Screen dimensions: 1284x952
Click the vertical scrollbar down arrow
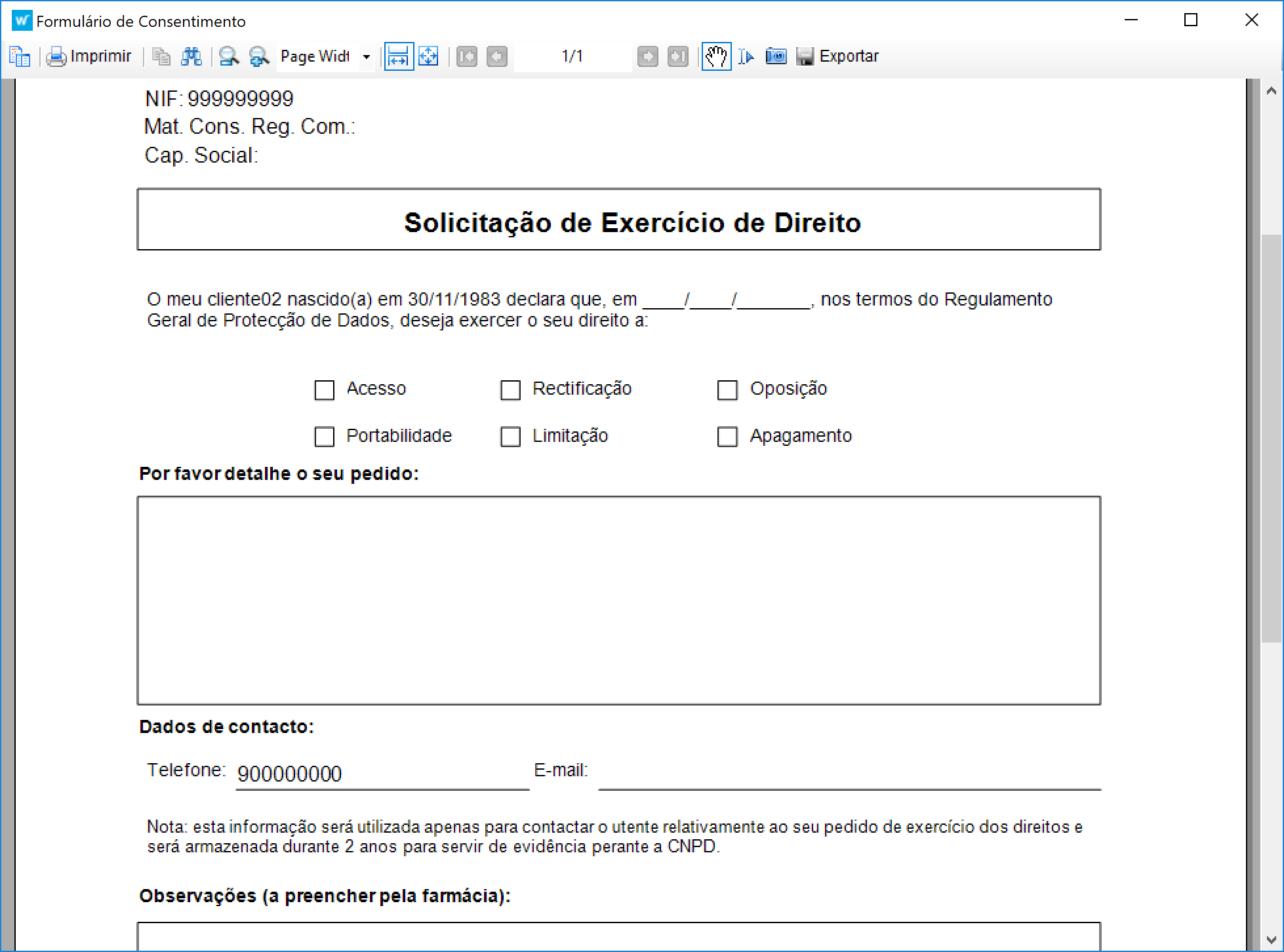[1271, 940]
